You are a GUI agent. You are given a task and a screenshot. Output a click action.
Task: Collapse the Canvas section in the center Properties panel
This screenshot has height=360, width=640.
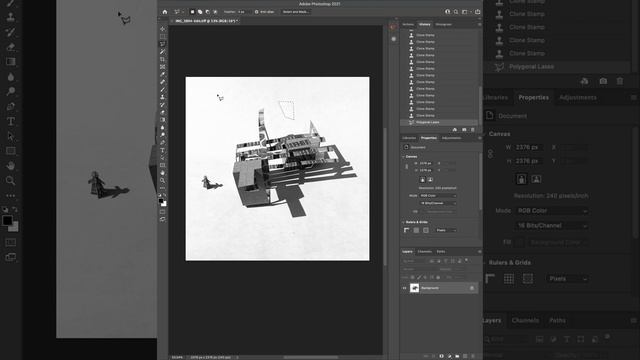tap(403, 157)
